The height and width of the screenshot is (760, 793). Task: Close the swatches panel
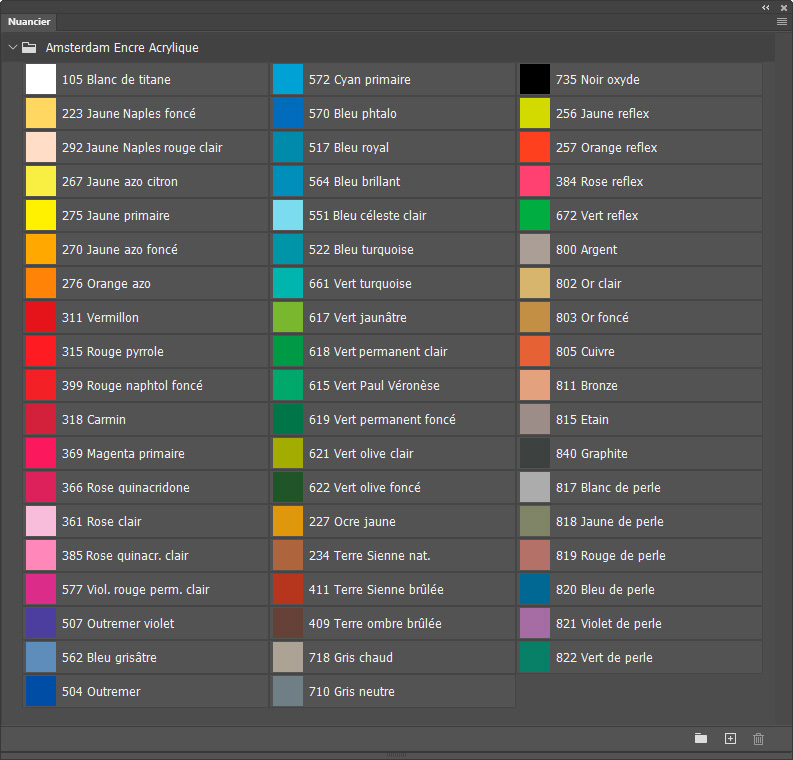783,8
